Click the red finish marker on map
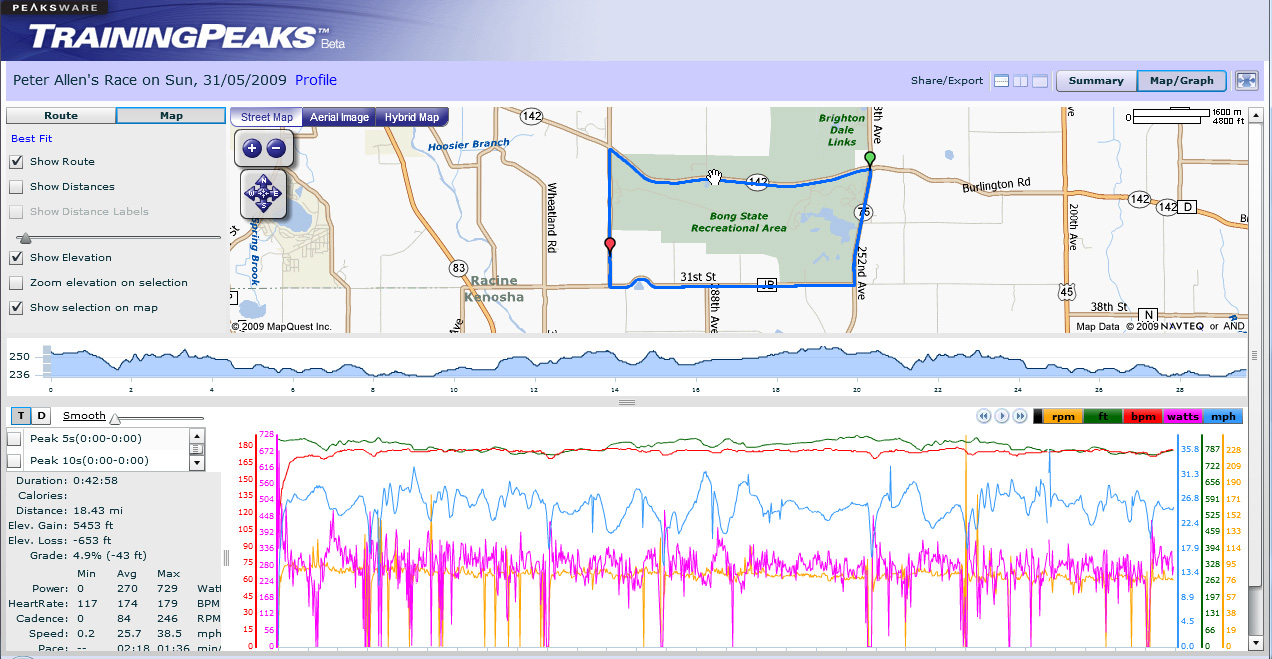Viewport: 1272px width, 659px height. (x=610, y=245)
